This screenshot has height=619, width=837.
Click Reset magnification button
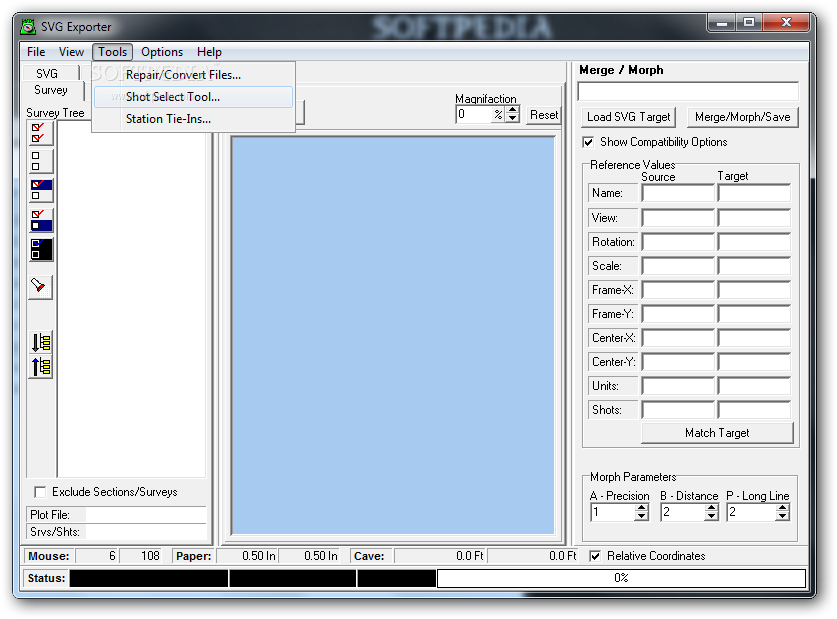[x=544, y=115]
